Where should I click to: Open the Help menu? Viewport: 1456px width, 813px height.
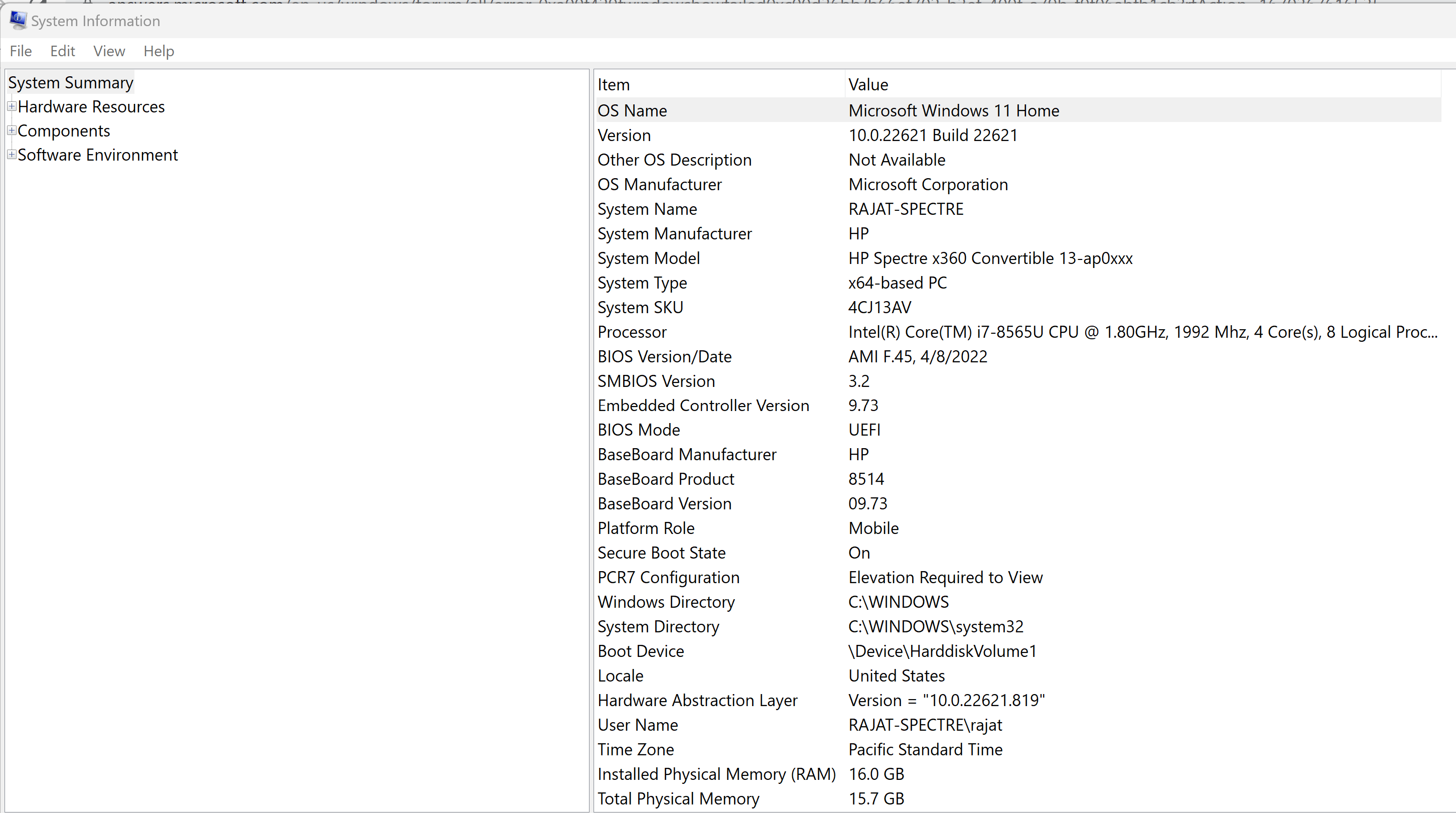pyautogui.click(x=158, y=51)
